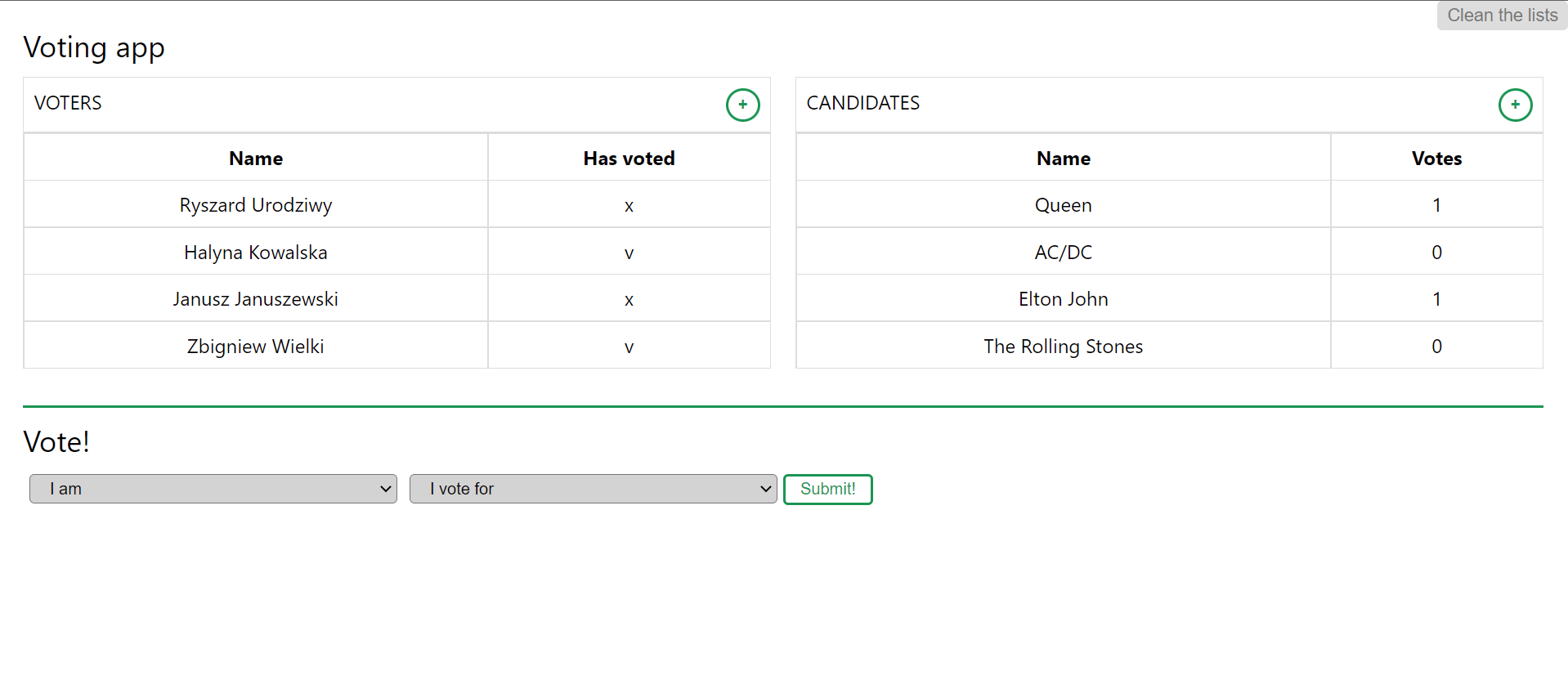This screenshot has height=689, width=1568.
Task: Click Janusz Januszewski in voters table
Action: (256, 299)
